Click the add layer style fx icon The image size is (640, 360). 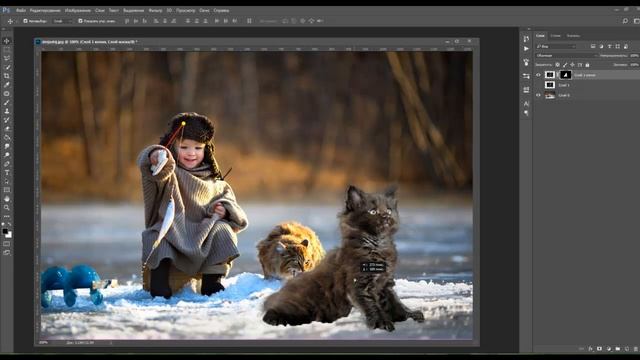click(x=591, y=349)
